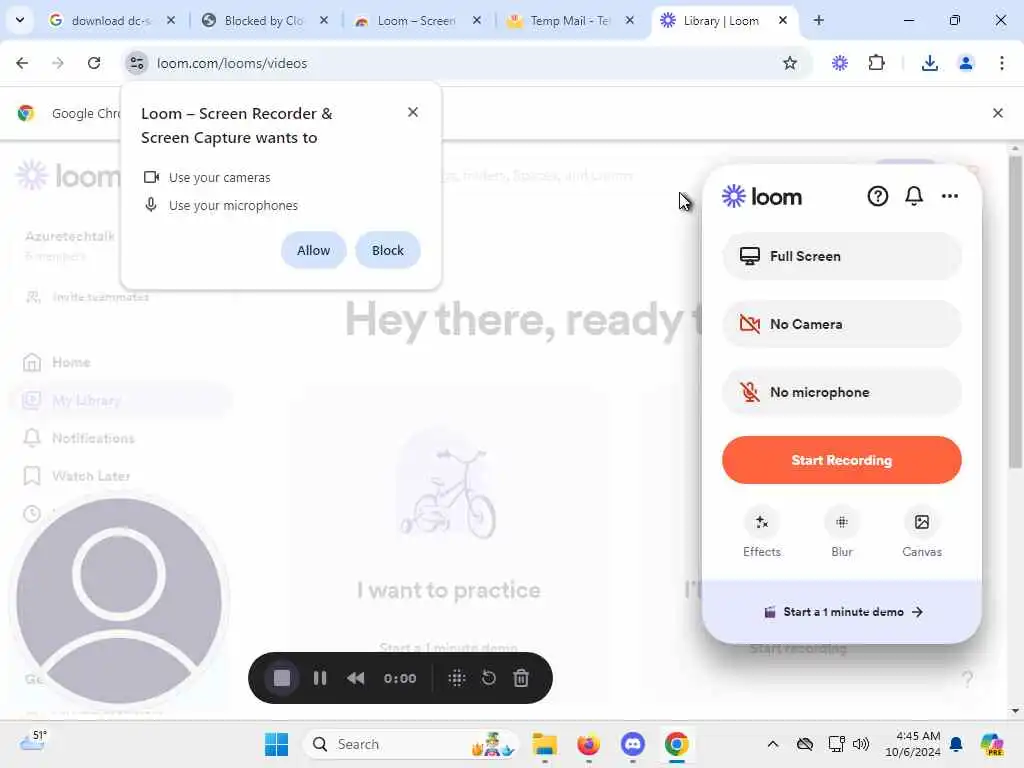Select Full Screen recording mode
Screen dimensions: 1024x768
841,256
